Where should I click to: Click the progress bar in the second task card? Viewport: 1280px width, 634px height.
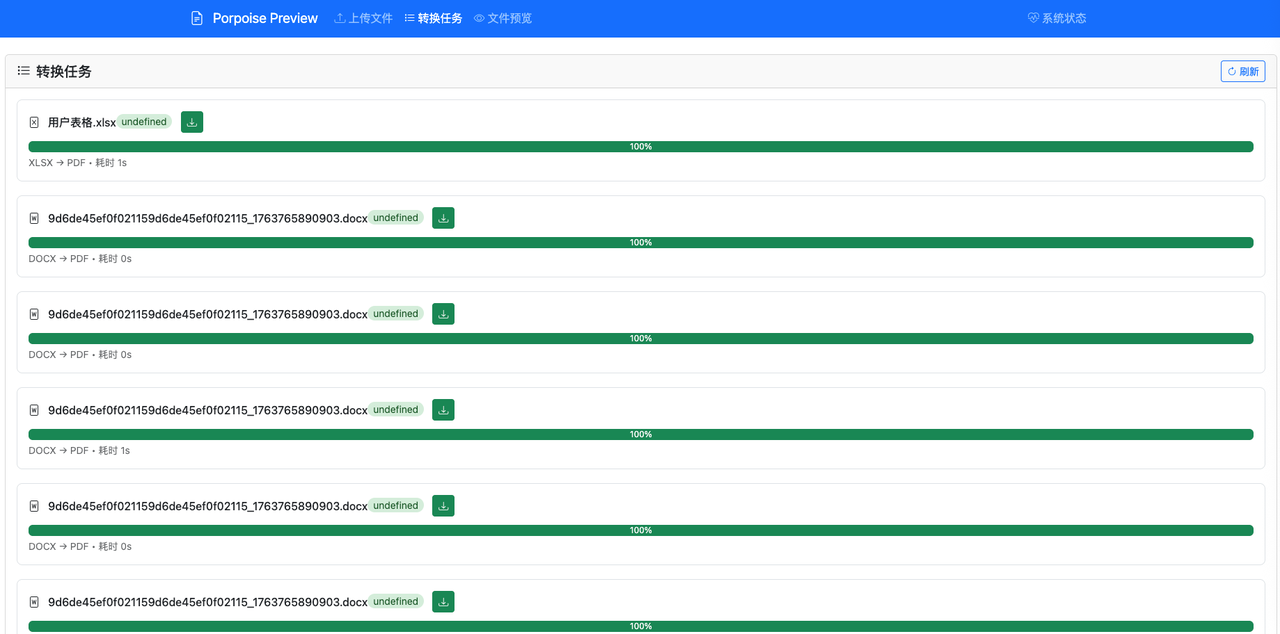coord(641,243)
